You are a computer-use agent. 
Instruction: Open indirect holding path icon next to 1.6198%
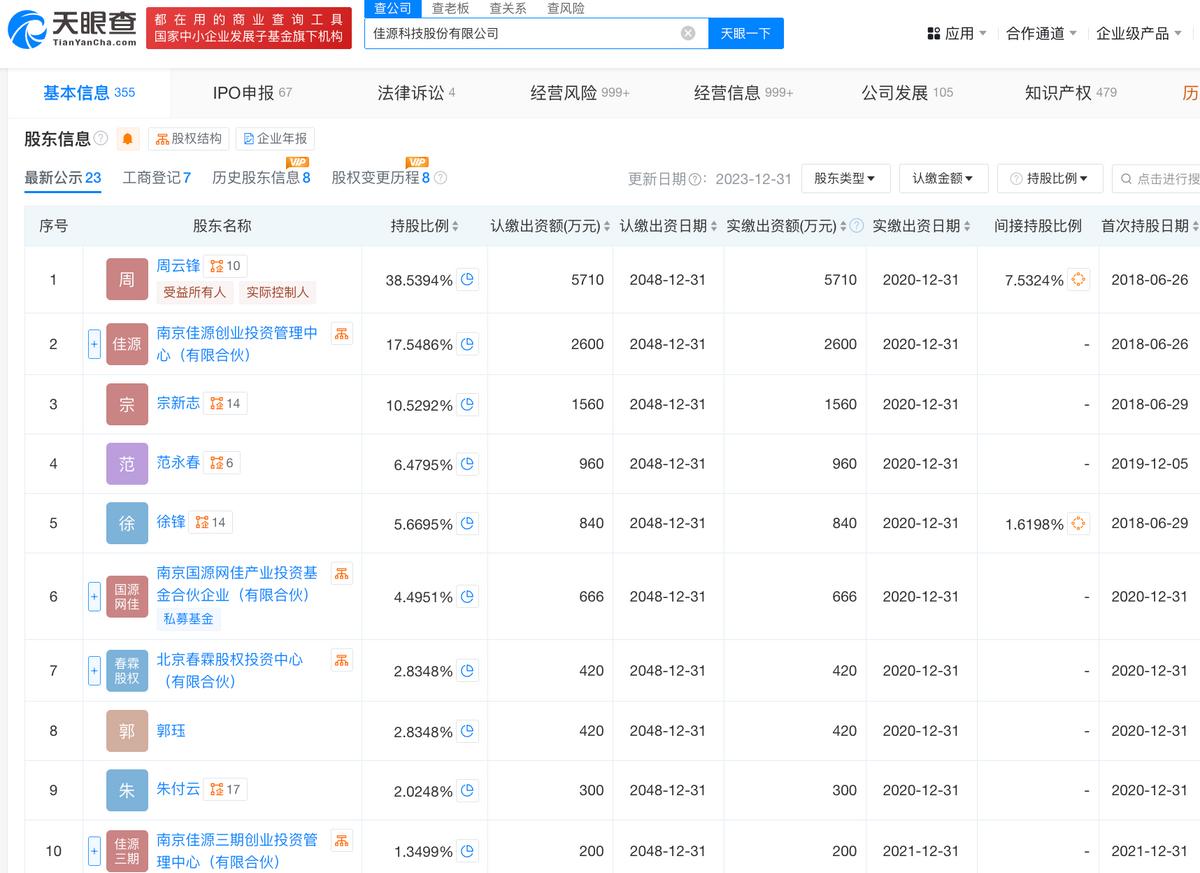click(x=1078, y=523)
